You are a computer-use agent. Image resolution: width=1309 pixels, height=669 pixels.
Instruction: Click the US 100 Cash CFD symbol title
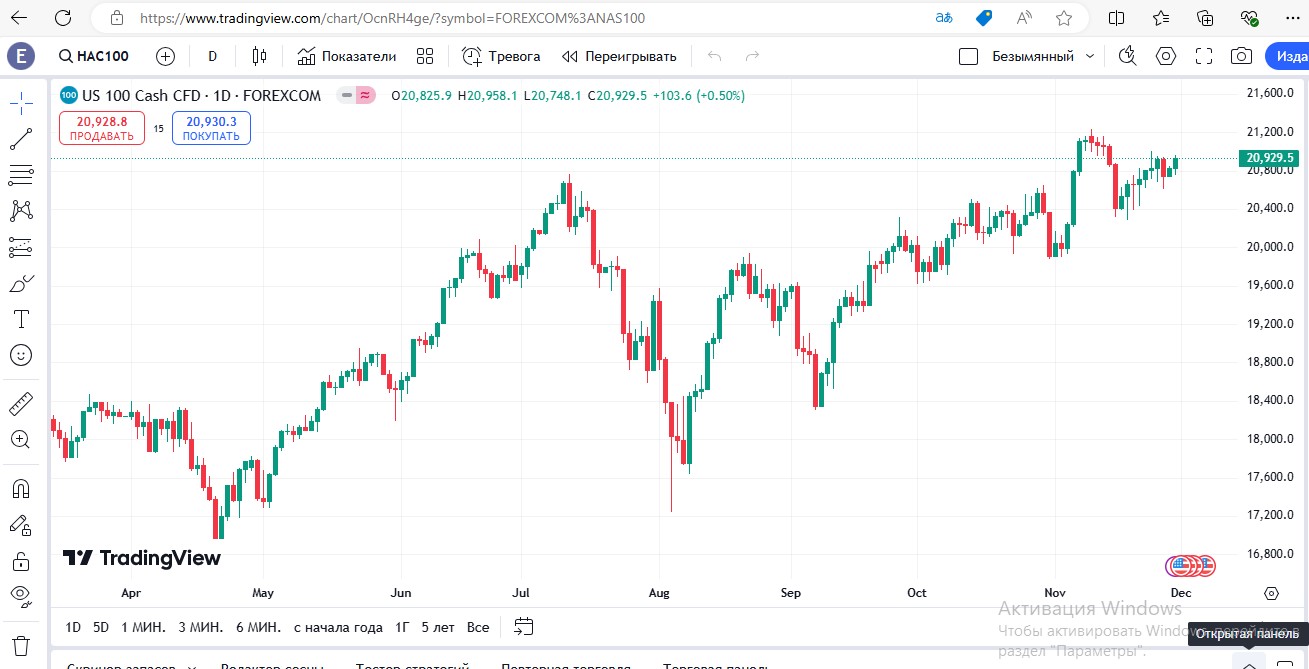[201, 96]
